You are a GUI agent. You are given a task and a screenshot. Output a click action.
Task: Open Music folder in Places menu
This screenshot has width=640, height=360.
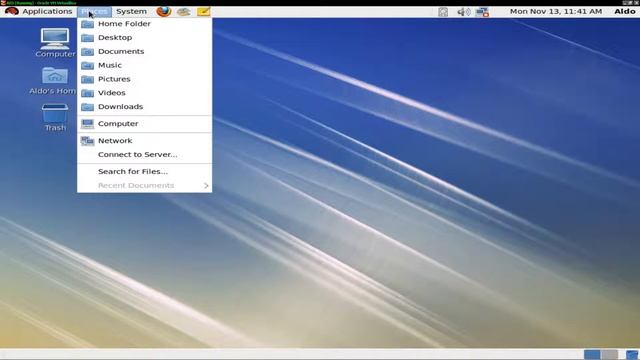point(144,65)
